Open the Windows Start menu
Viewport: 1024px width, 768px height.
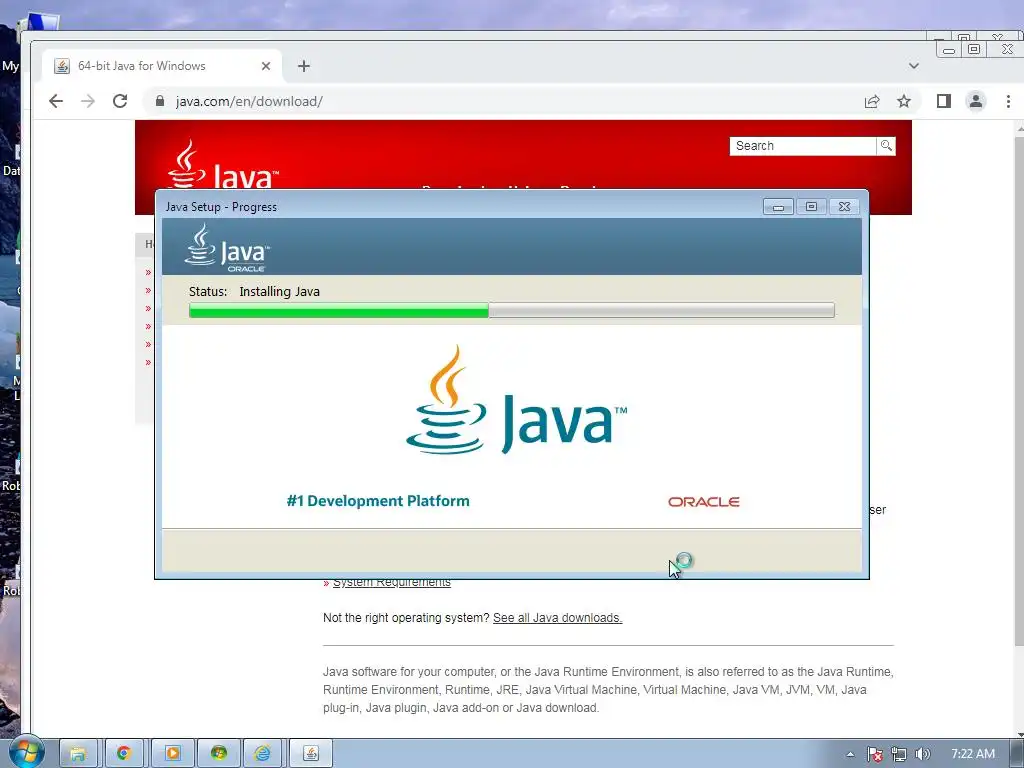click(x=26, y=752)
